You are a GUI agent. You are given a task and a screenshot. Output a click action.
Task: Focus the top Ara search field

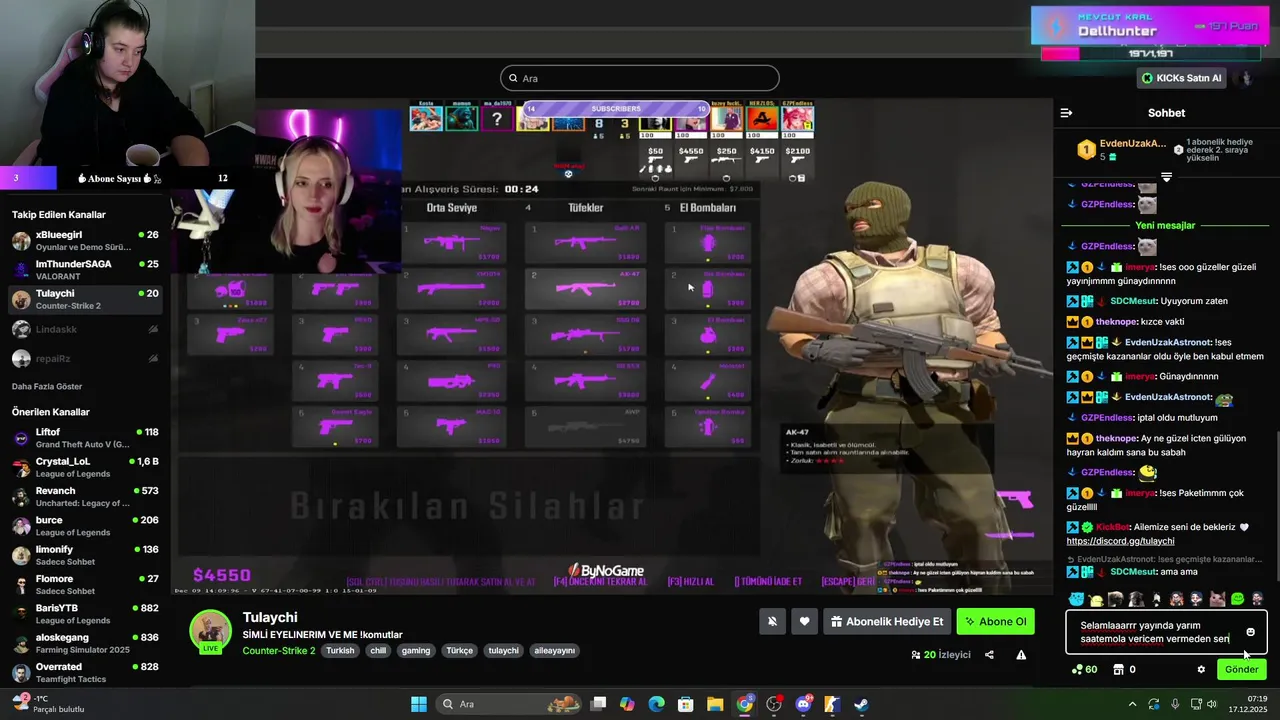[640, 78]
